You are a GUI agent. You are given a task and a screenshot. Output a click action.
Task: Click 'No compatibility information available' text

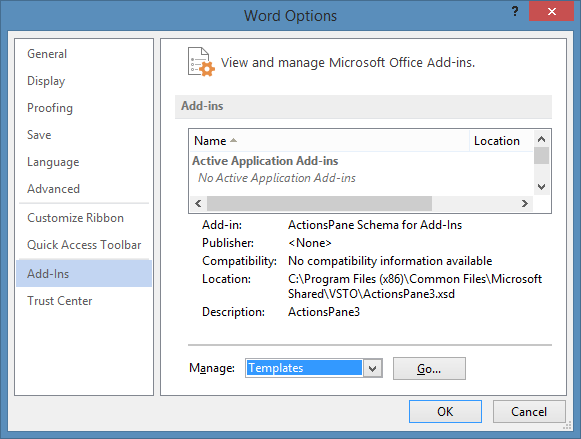pos(390,261)
